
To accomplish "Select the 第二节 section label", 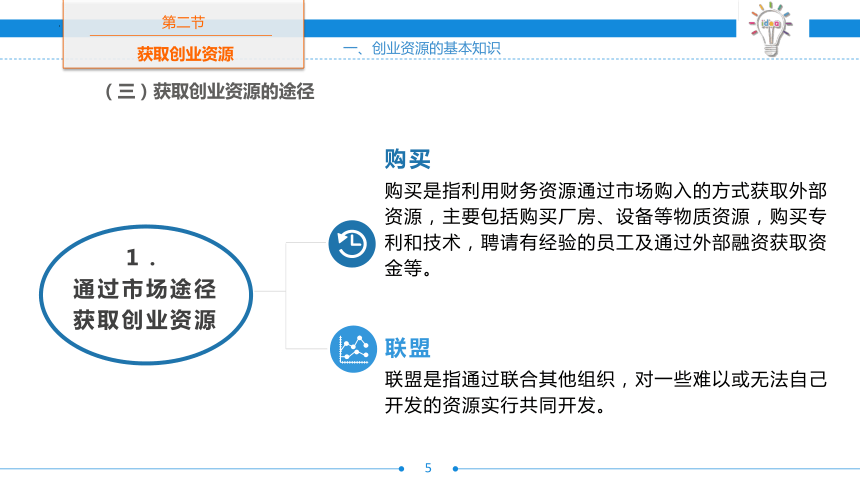I will point(183,22).
